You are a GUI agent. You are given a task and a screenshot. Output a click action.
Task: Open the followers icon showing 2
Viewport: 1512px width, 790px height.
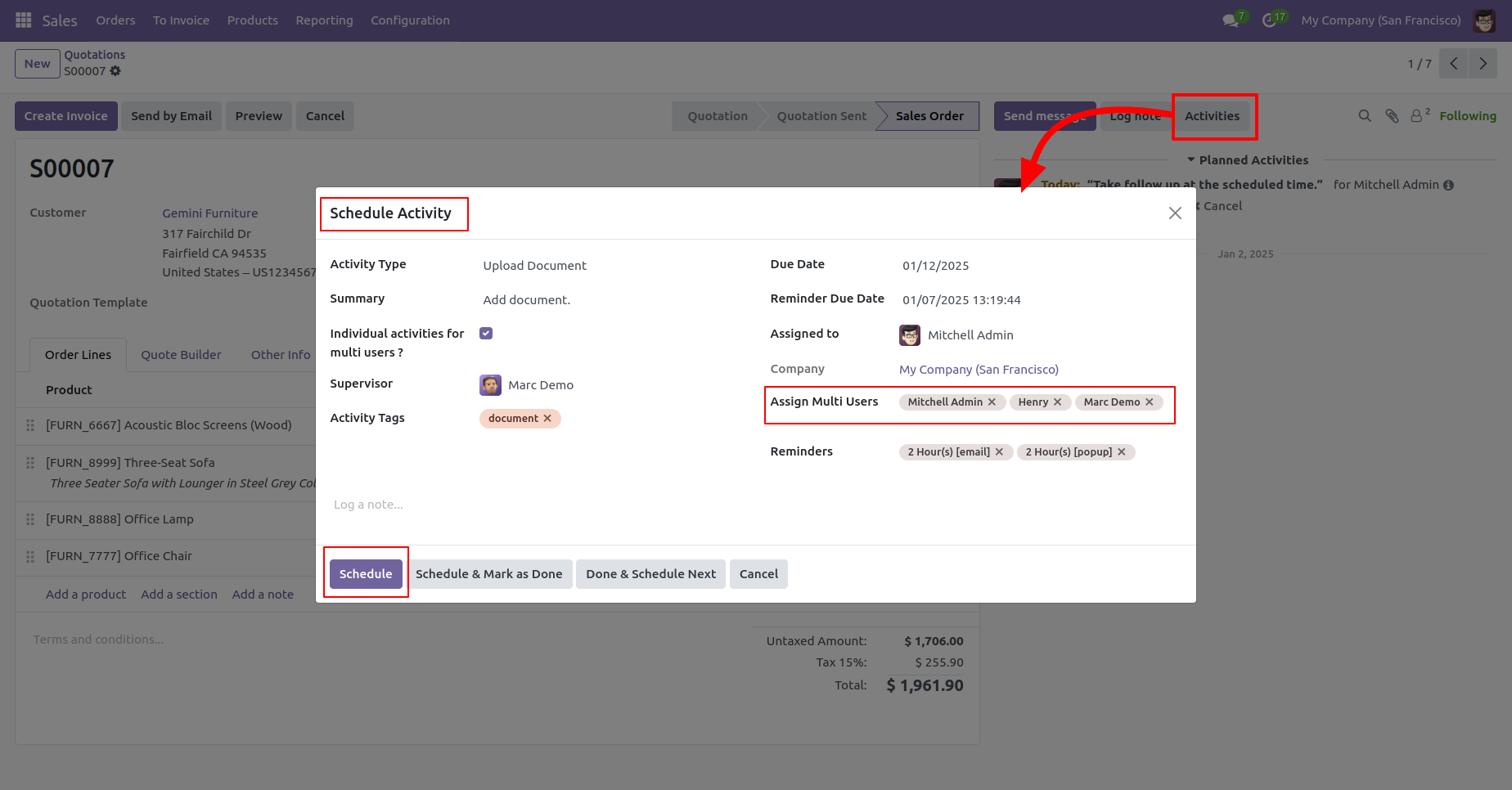(1420, 115)
